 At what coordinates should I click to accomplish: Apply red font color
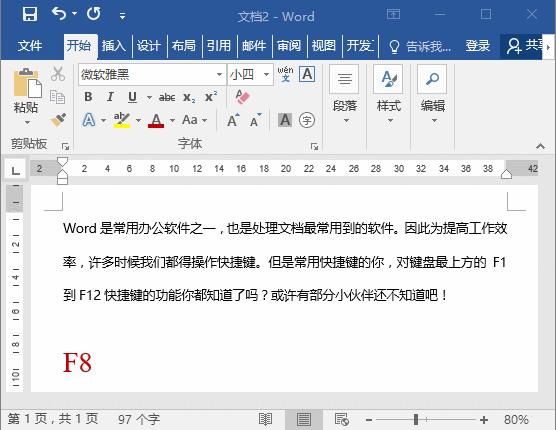click(x=156, y=121)
